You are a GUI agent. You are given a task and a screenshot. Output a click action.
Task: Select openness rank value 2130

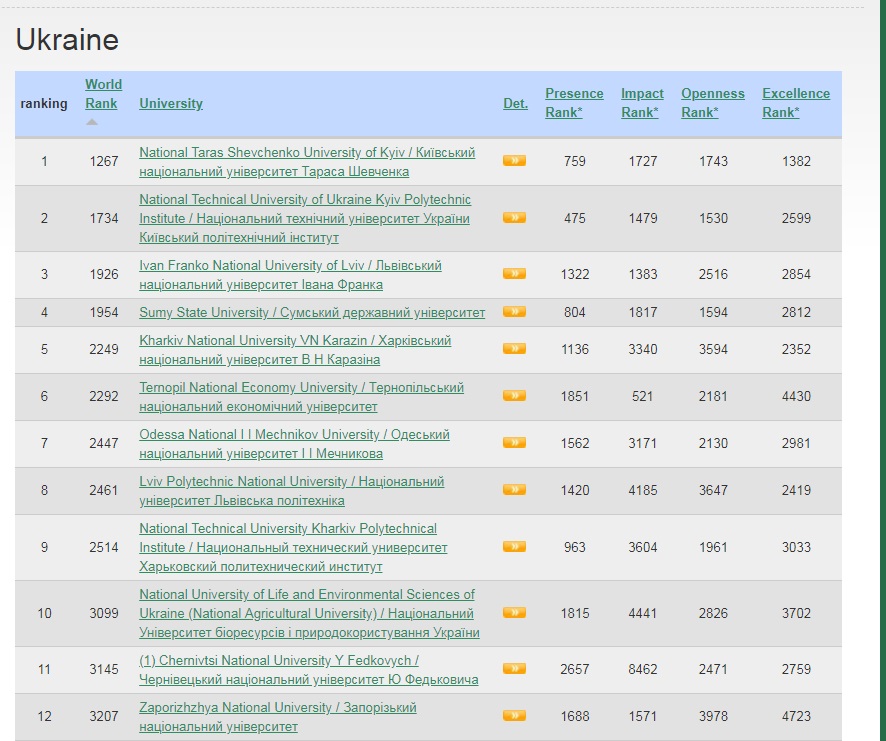[x=713, y=443]
